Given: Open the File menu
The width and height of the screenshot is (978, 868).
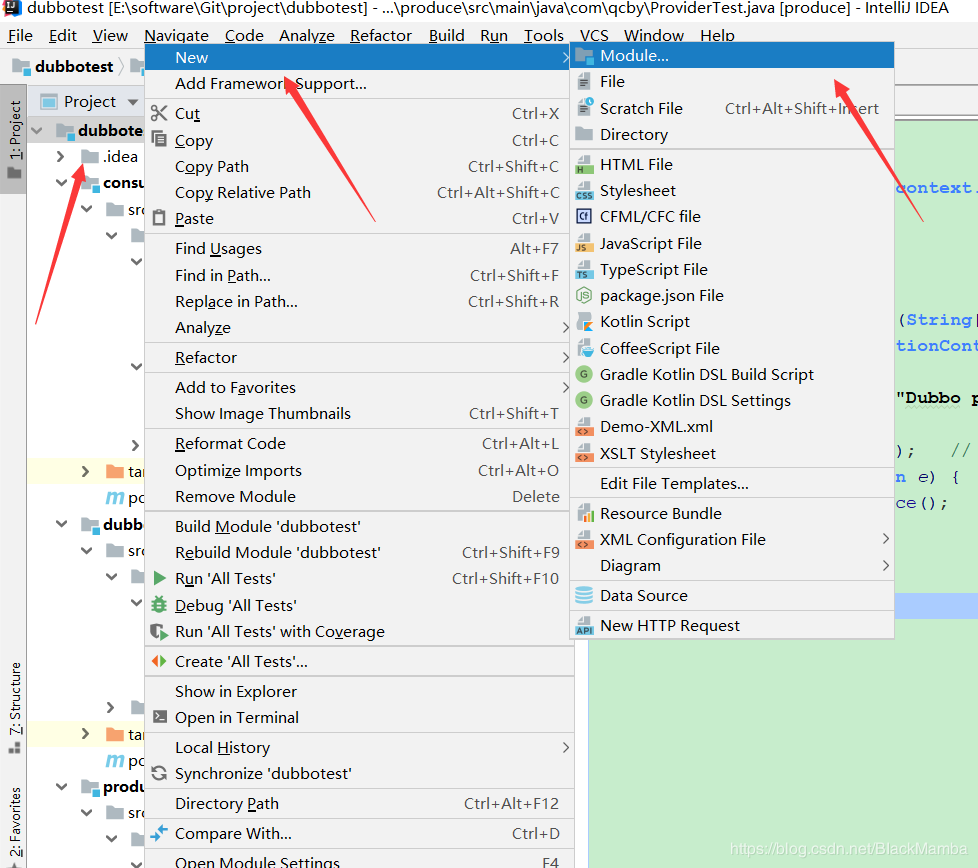Looking at the screenshot, I should pos(20,36).
